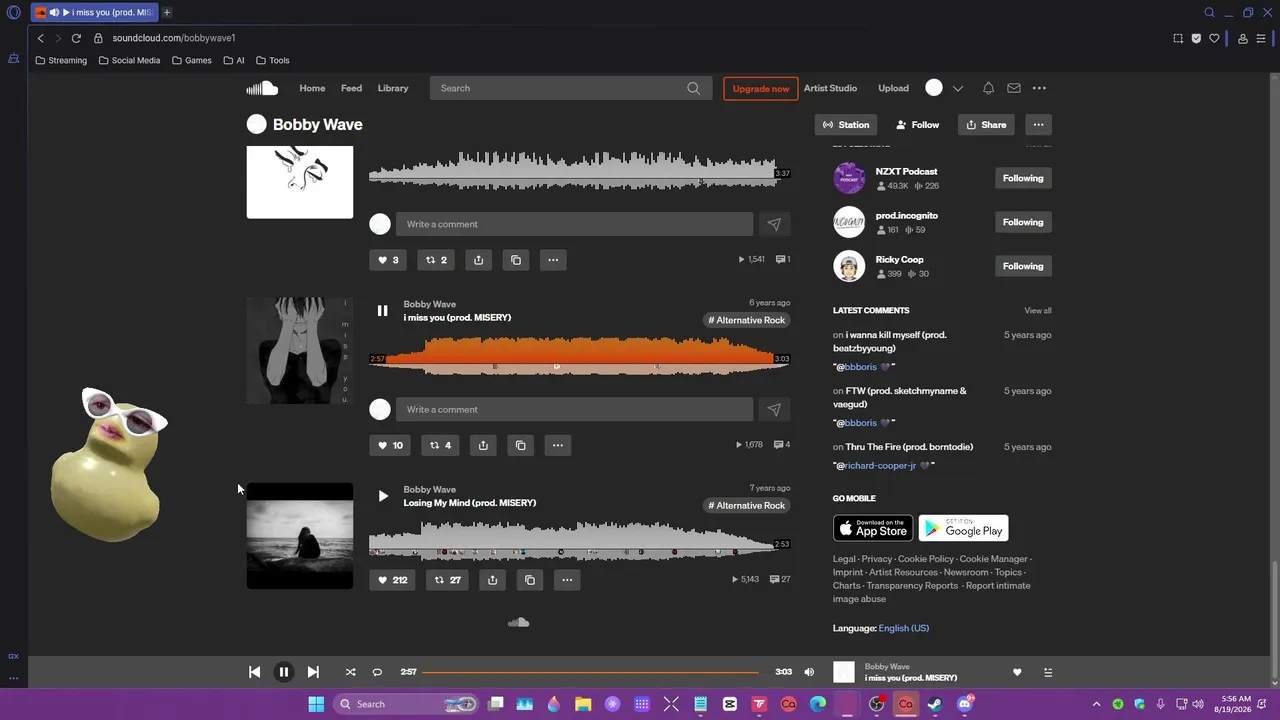The image size is (1280, 720).
Task: Share the Losing My Mind track
Action: (492, 580)
